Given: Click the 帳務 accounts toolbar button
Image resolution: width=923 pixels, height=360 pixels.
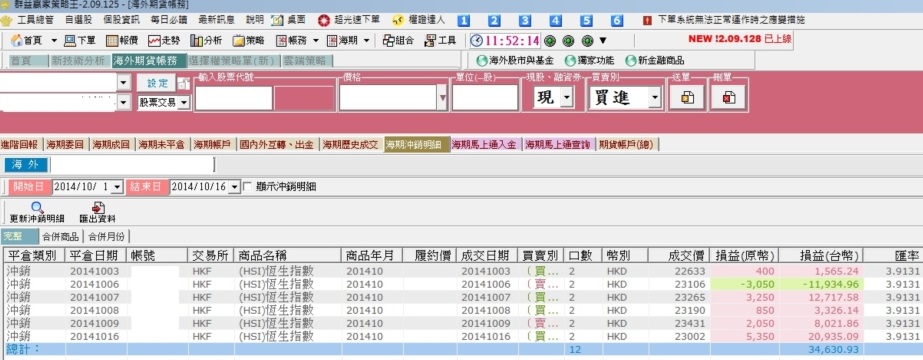Looking at the screenshot, I should (291, 41).
